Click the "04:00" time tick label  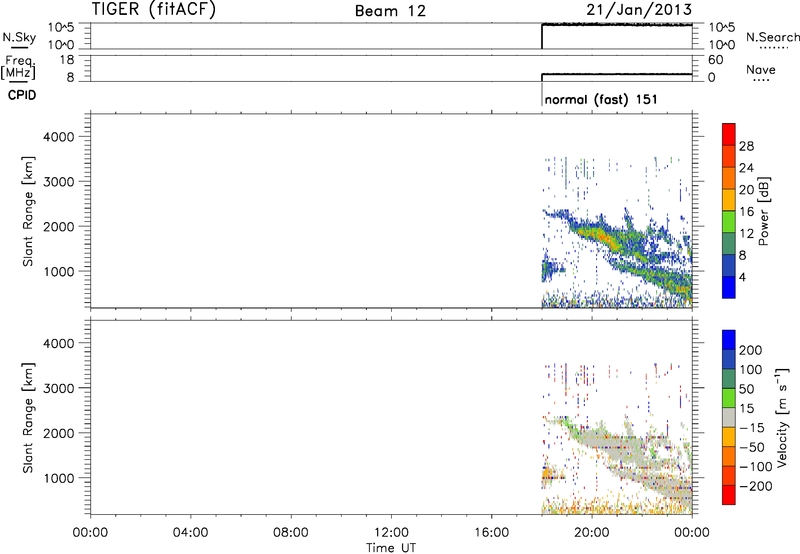click(190, 533)
